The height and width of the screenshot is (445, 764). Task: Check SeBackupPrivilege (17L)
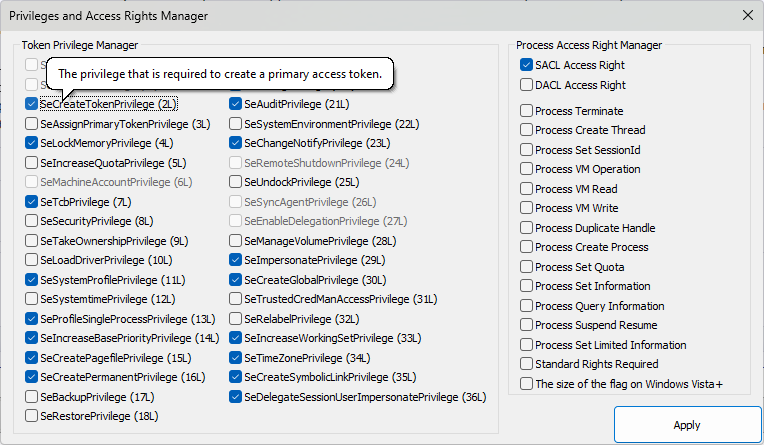pos(32,397)
